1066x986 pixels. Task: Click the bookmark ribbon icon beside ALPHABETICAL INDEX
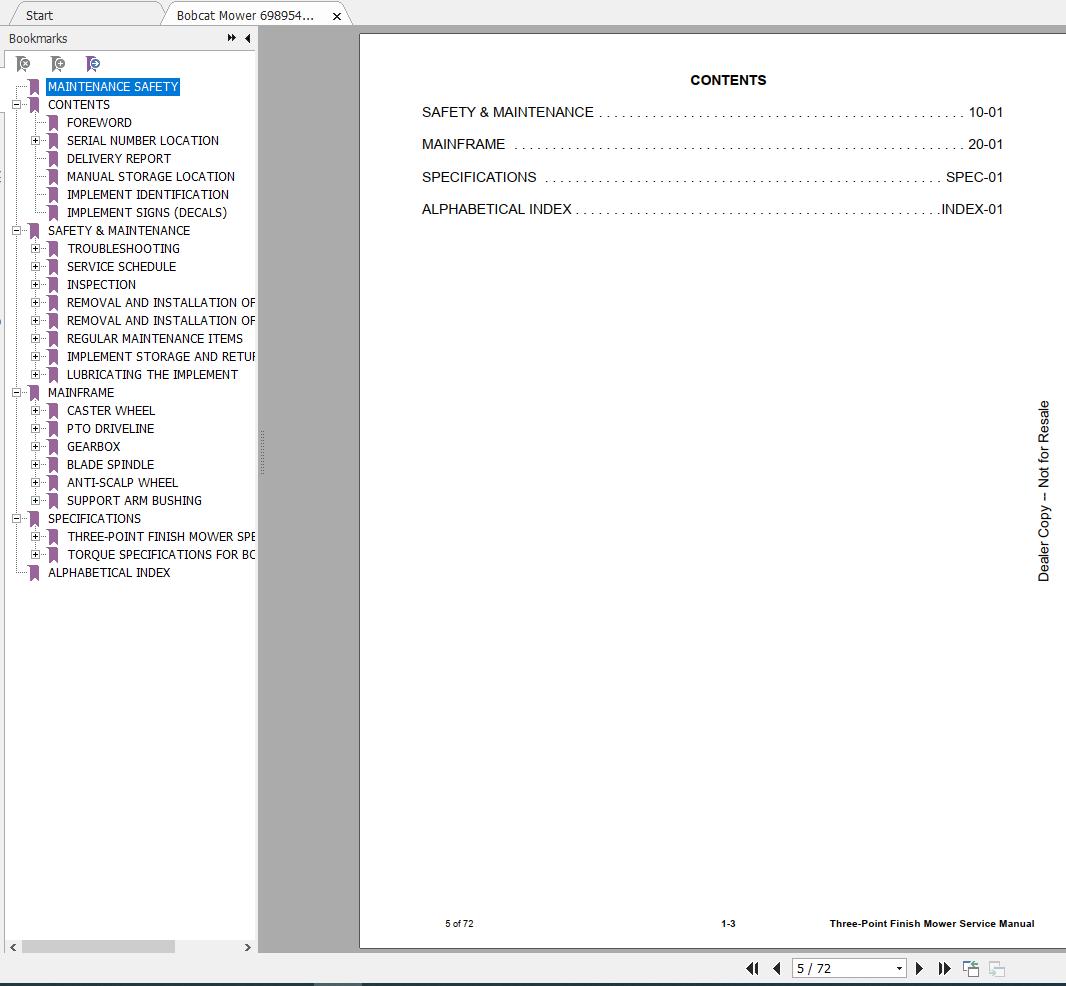[x=34, y=573]
